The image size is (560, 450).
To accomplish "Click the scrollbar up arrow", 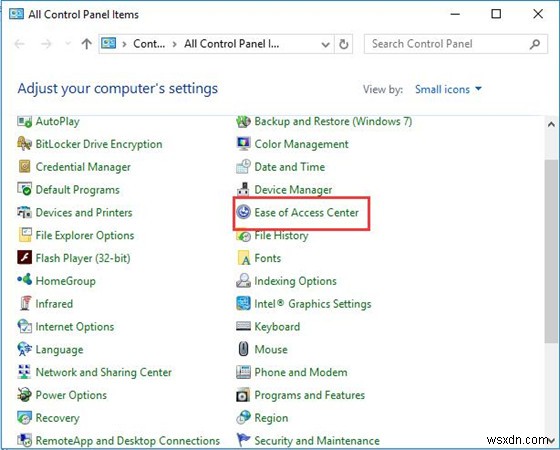I will point(551,124).
